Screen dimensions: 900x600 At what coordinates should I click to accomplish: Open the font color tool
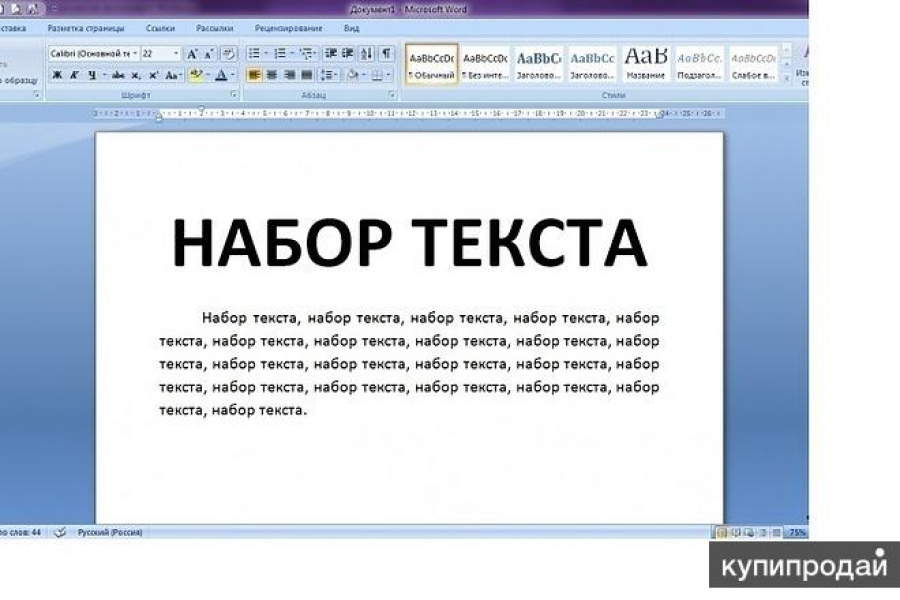tap(222, 74)
